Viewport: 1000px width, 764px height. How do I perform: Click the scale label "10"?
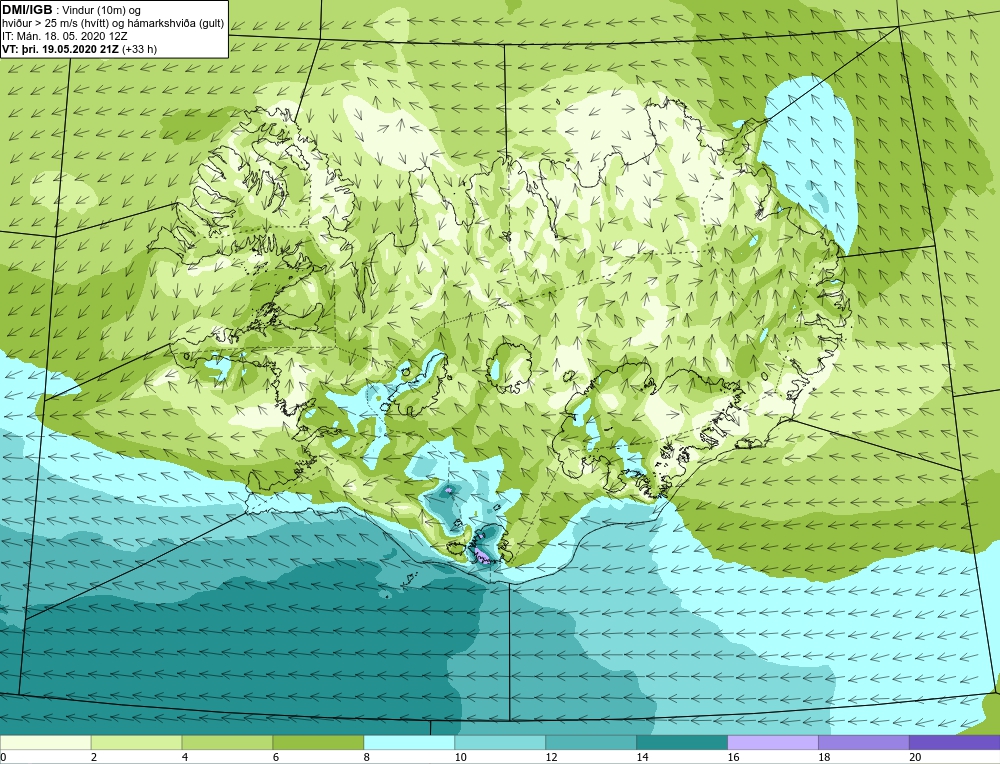point(460,757)
